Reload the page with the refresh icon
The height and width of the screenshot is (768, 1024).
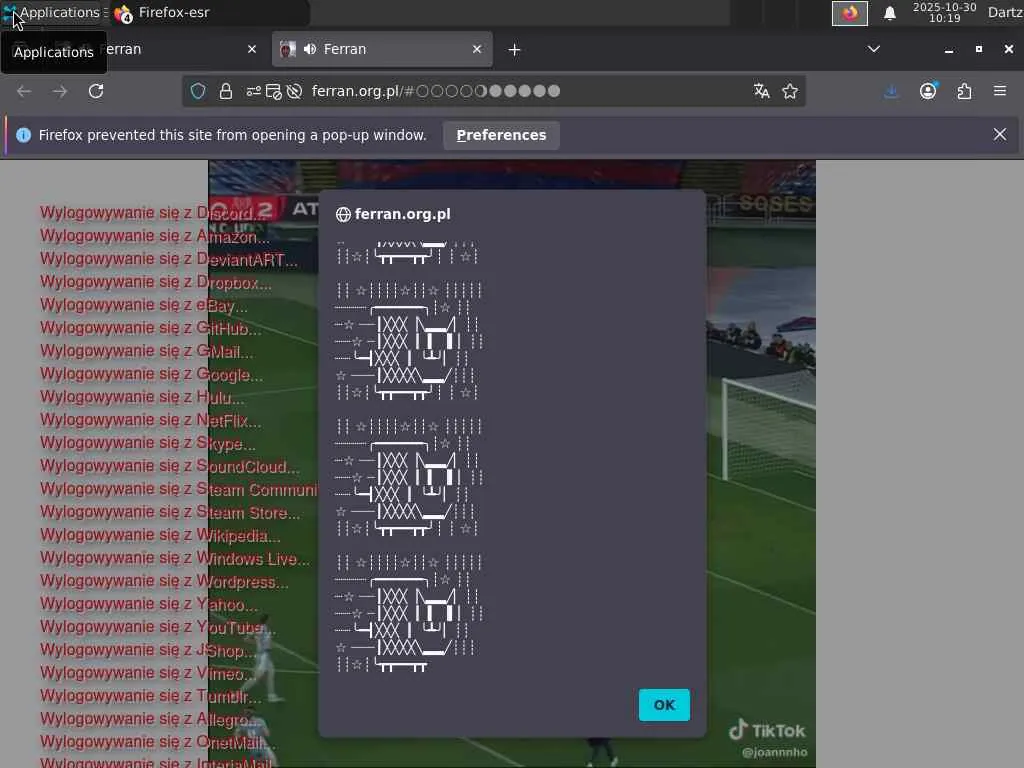pyautogui.click(x=96, y=91)
